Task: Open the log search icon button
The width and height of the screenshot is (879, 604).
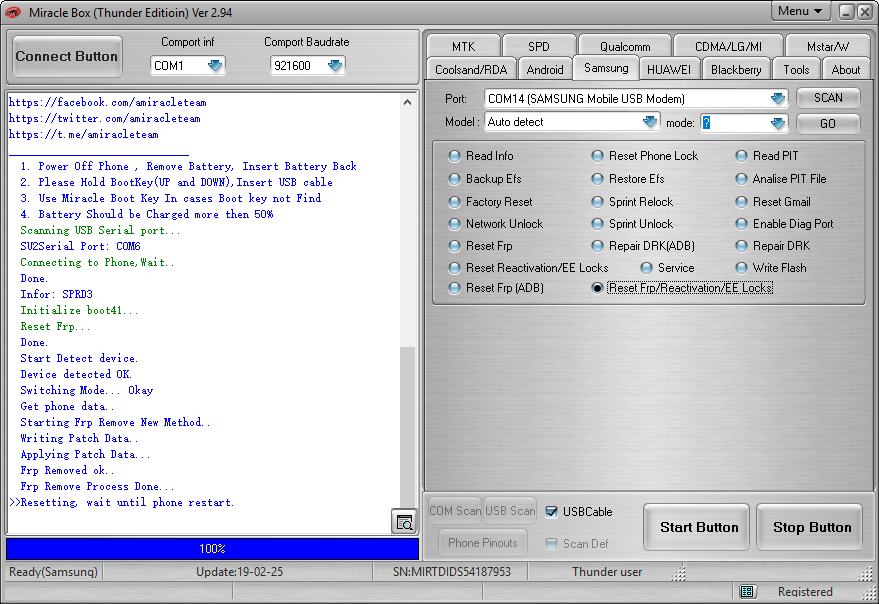Action: click(404, 522)
